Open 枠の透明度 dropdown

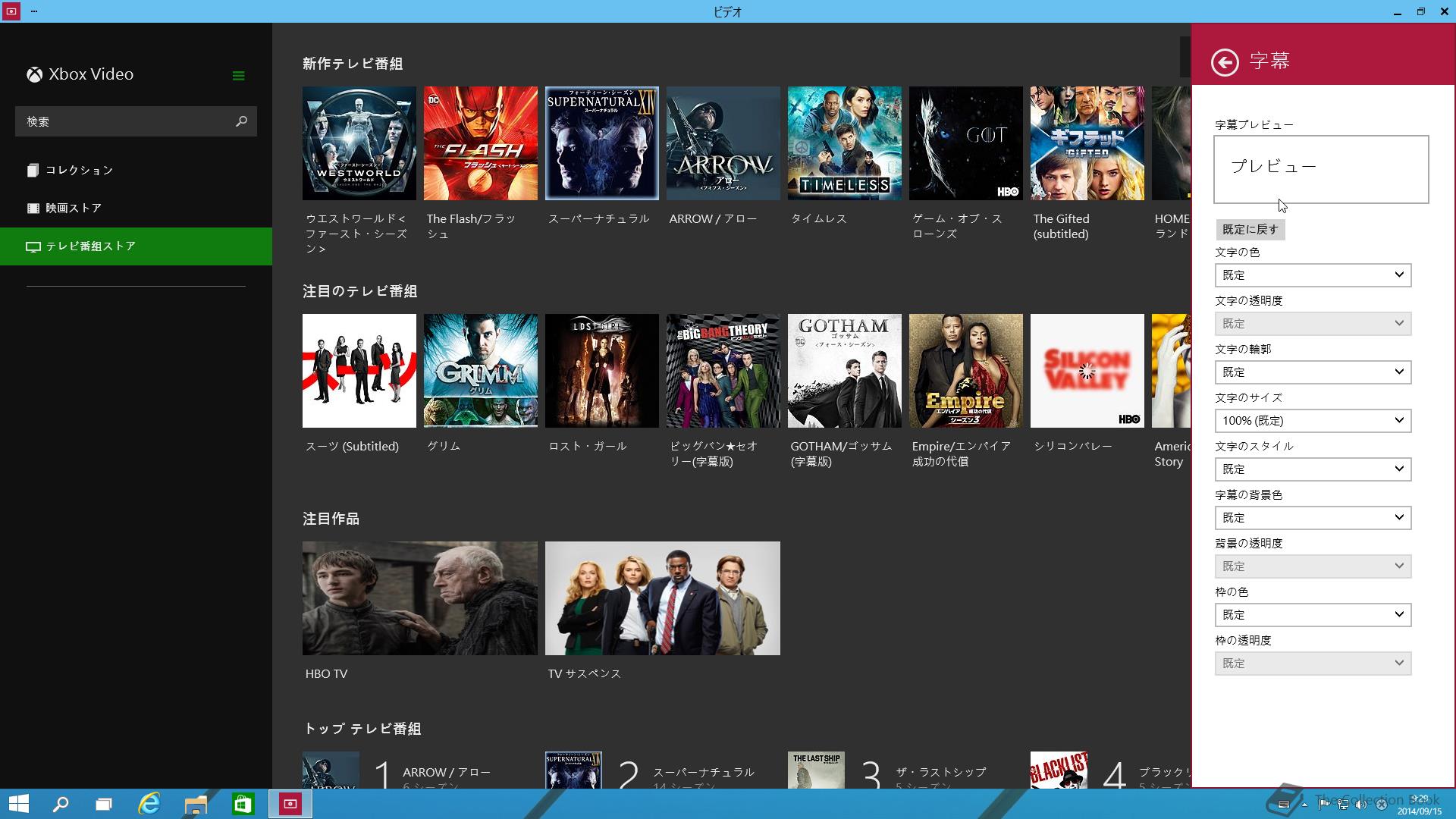1313,664
